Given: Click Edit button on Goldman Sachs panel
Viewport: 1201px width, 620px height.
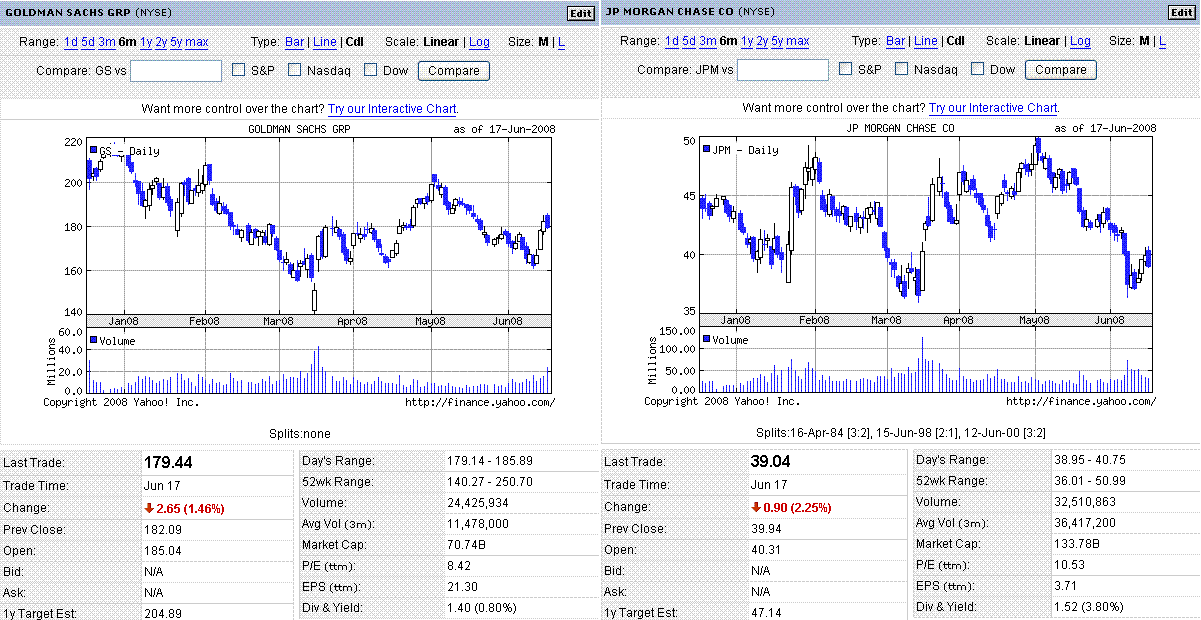Looking at the screenshot, I should pyautogui.click(x=580, y=13).
